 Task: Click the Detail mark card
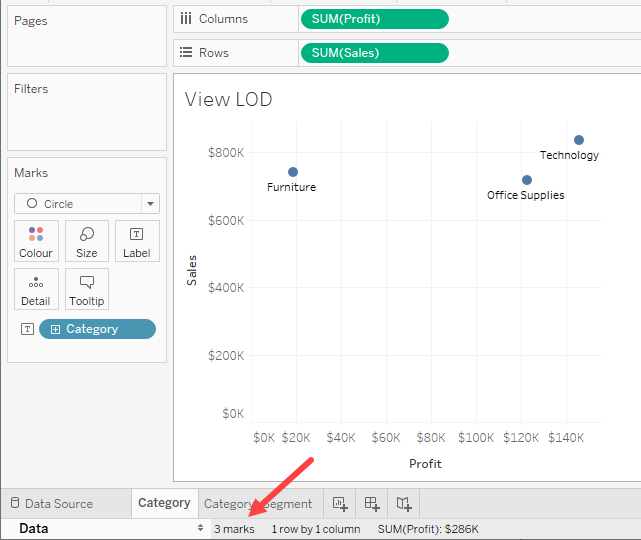pyautogui.click(x=36, y=289)
